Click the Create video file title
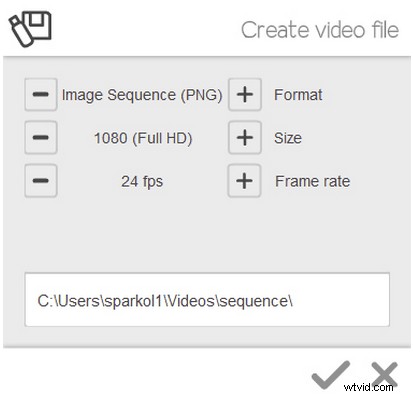Image resolution: width=413 pixels, height=397 pixels. (320, 30)
